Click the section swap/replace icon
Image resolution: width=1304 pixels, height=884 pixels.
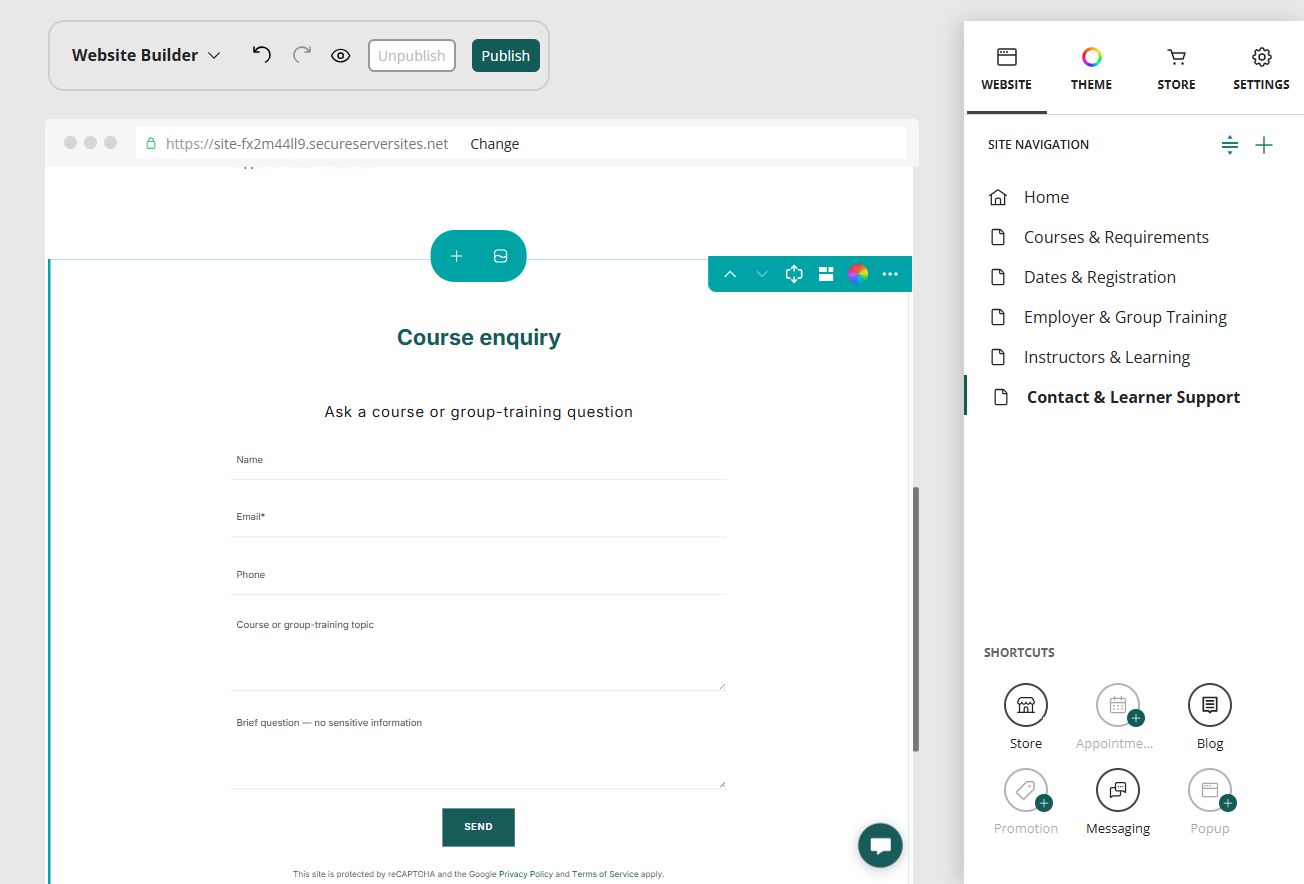[x=794, y=274]
